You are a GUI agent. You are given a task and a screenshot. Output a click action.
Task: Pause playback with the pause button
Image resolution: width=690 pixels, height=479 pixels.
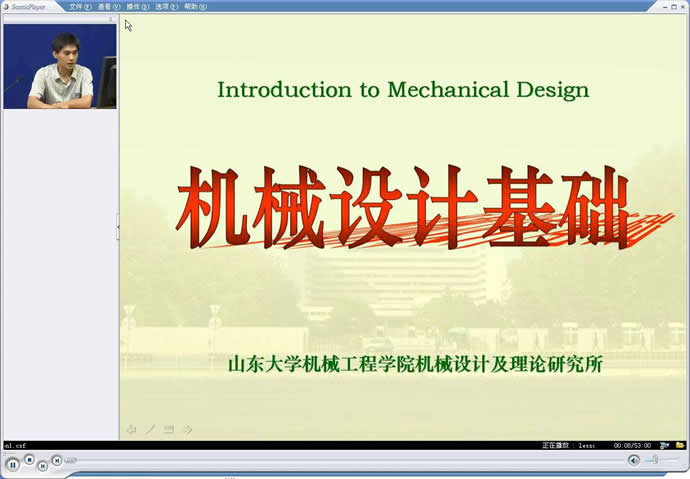click(13, 464)
